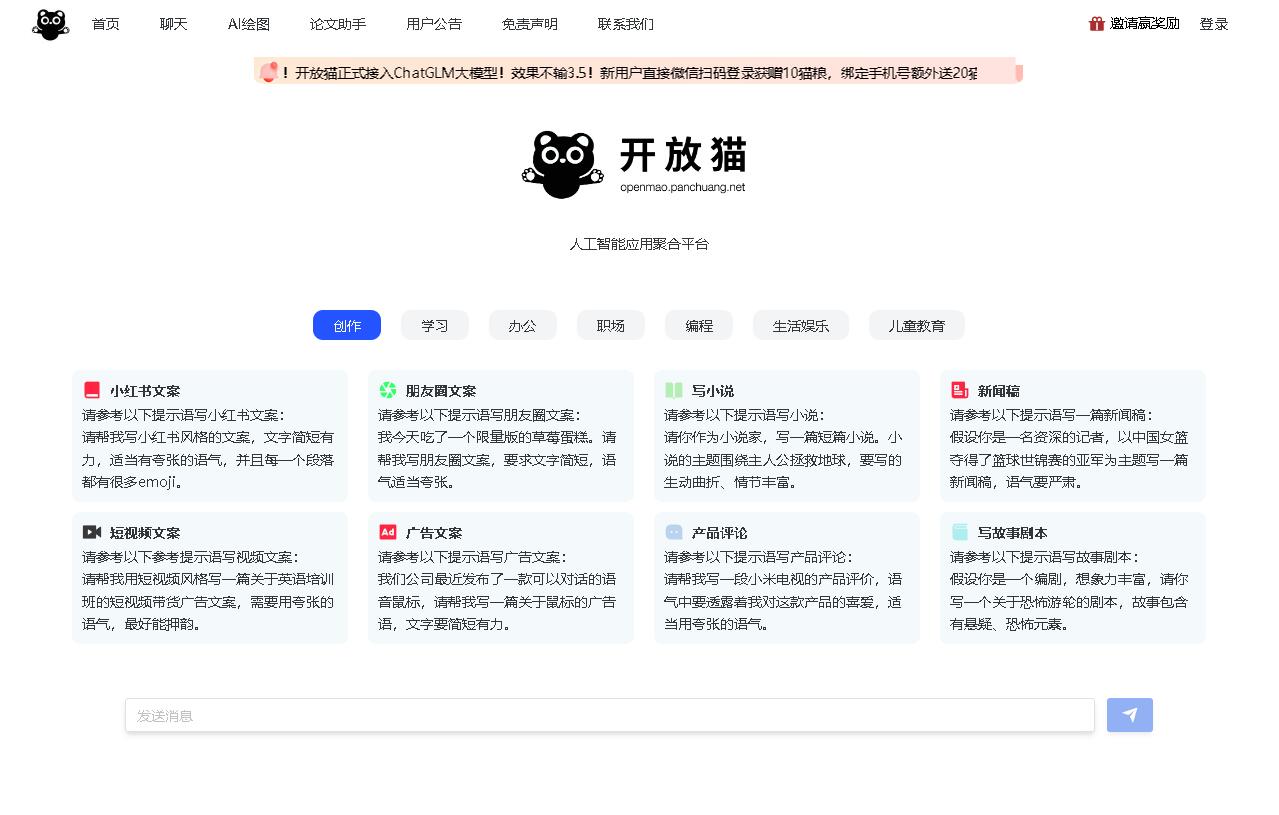Image resolution: width=1279 pixels, height=815 pixels.
Task: Switch to the 办公 category tab
Action: 523,325
